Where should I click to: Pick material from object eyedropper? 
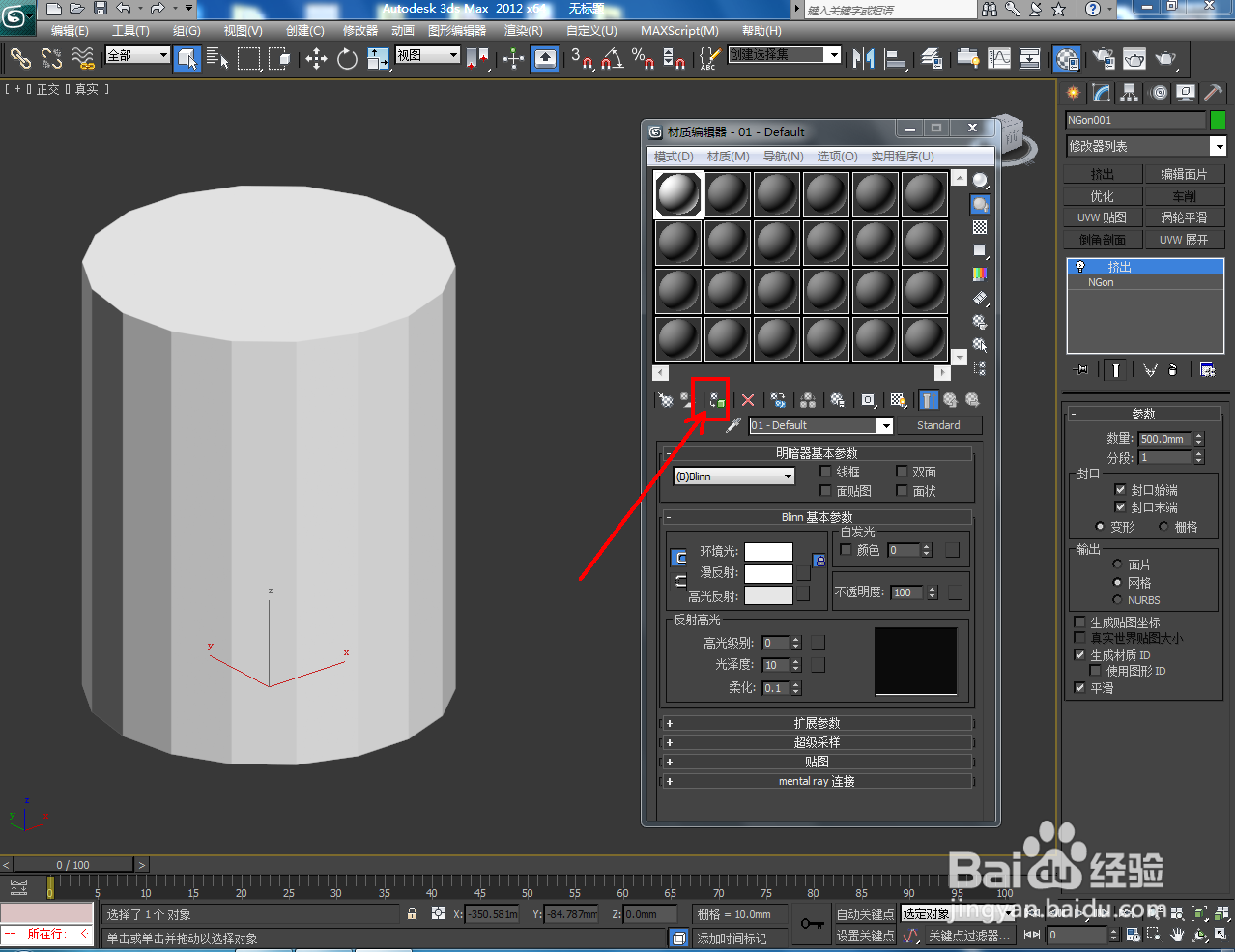733,425
